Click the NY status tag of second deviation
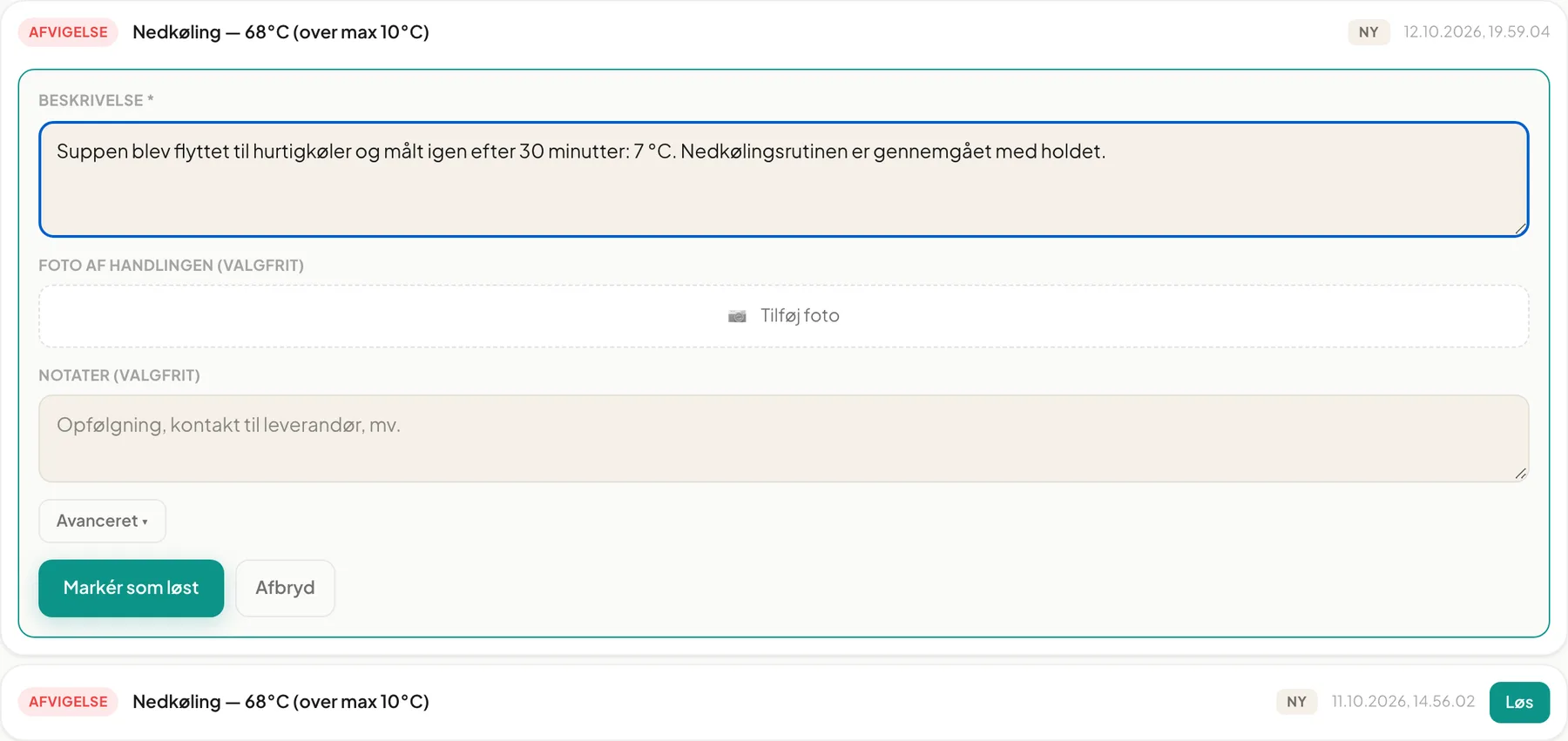Viewport: 1568px width, 741px height. [x=1296, y=702]
